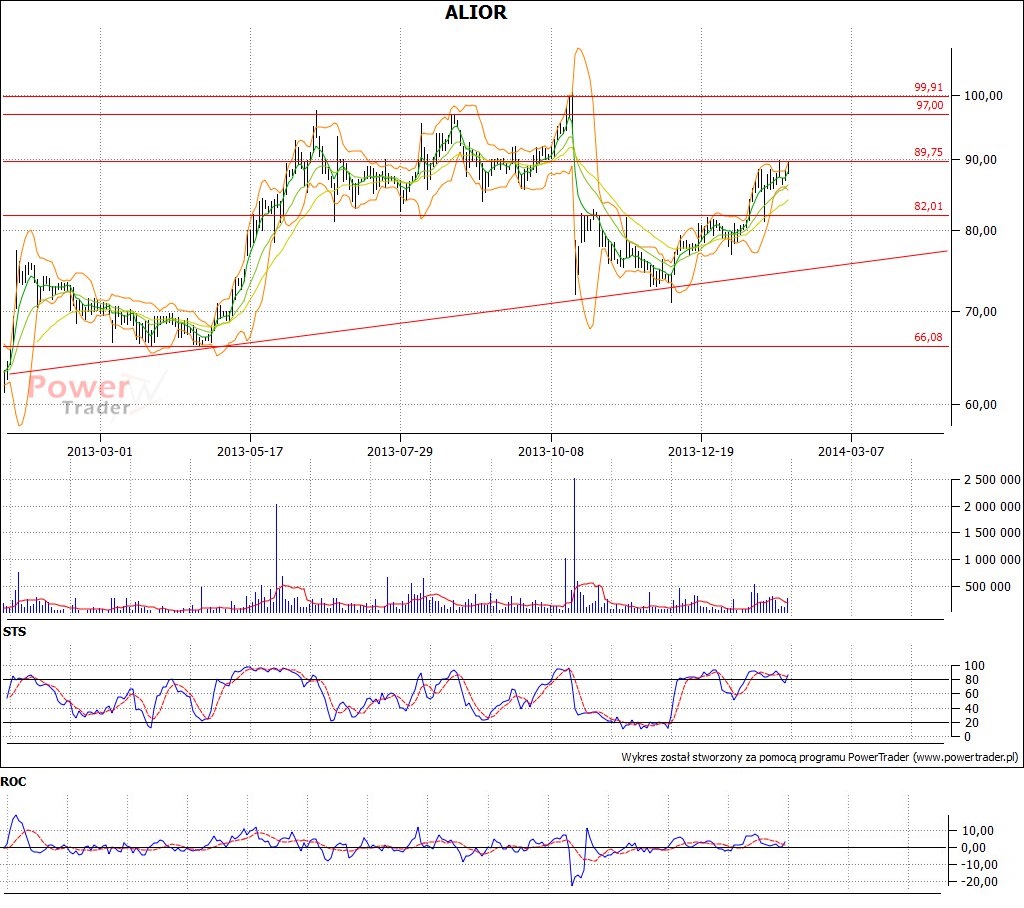Image resolution: width=1024 pixels, height=908 pixels.
Task: Click the ROC axis value -20,00
Action: (979, 881)
